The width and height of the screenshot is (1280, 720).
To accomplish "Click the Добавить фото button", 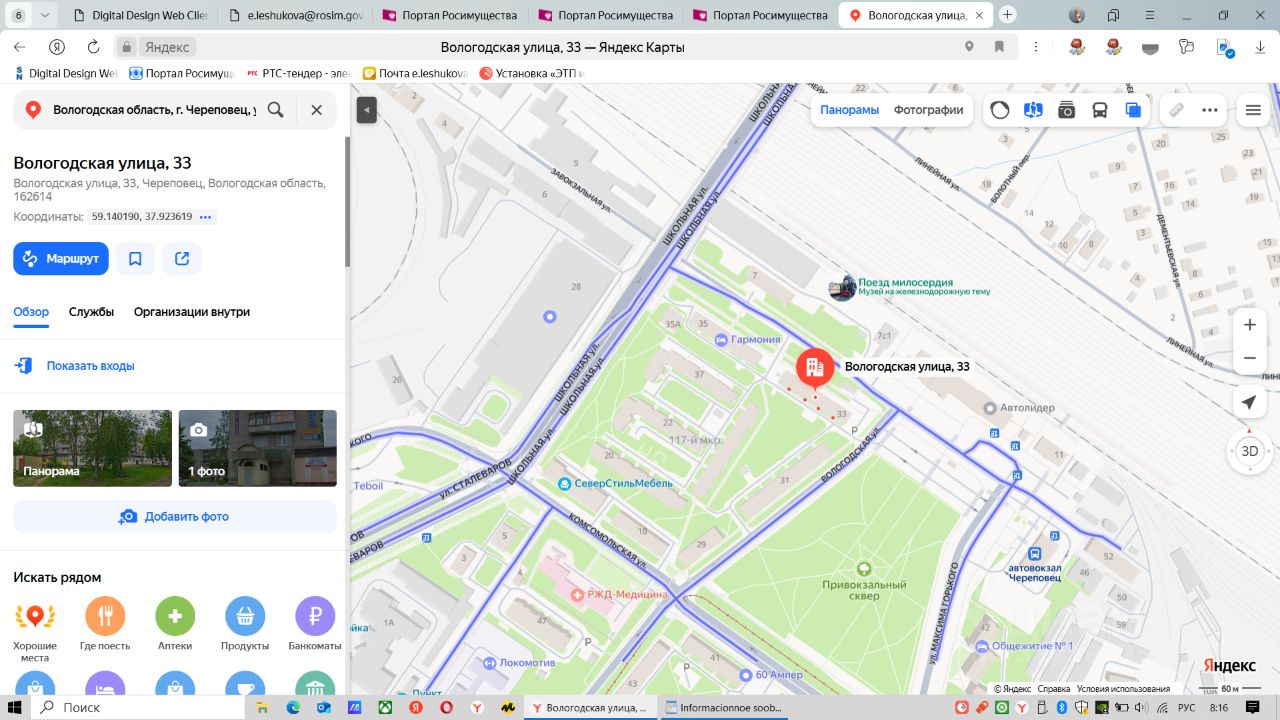I will click(x=175, y=517).
